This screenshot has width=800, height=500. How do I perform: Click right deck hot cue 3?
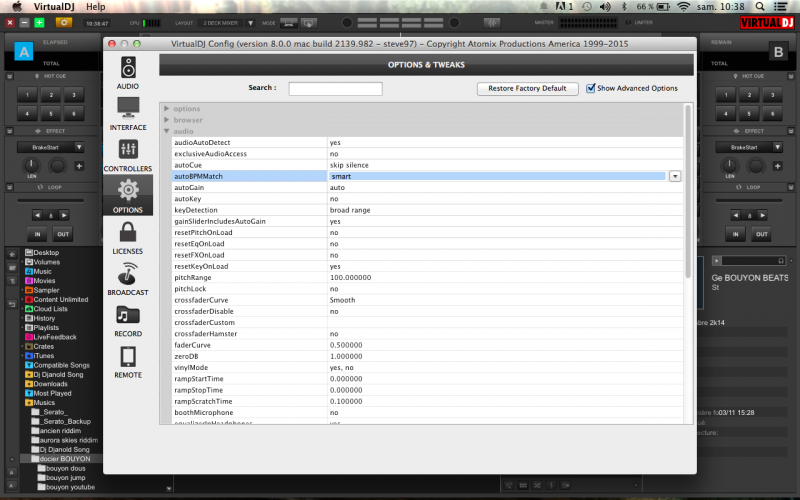coord(772,95)
